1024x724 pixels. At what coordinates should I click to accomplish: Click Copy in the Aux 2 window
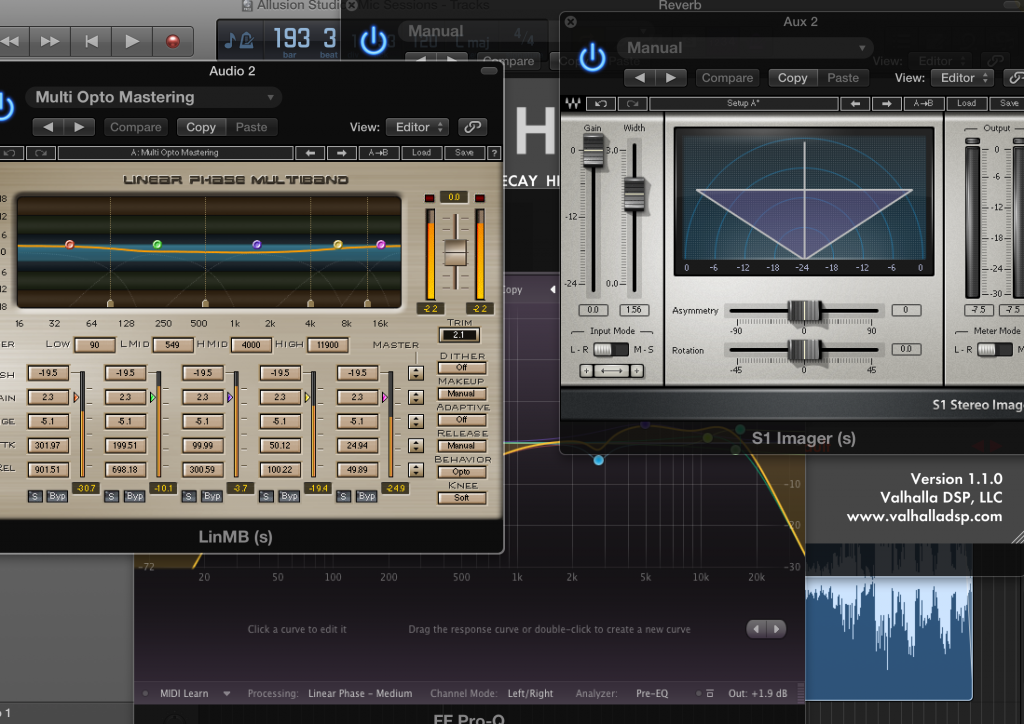coord(793,78)
